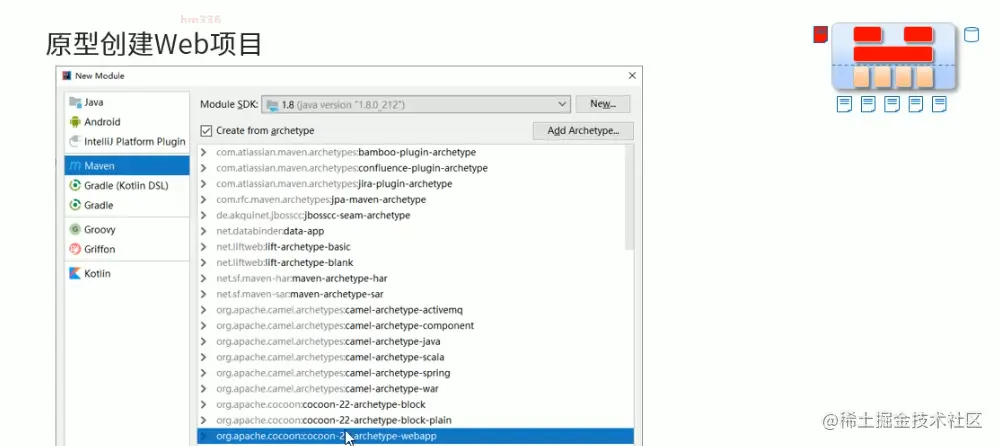Expand the bamboo-plugin-archetype node
This screenshot has height=446, width=998.
[203, 153]
